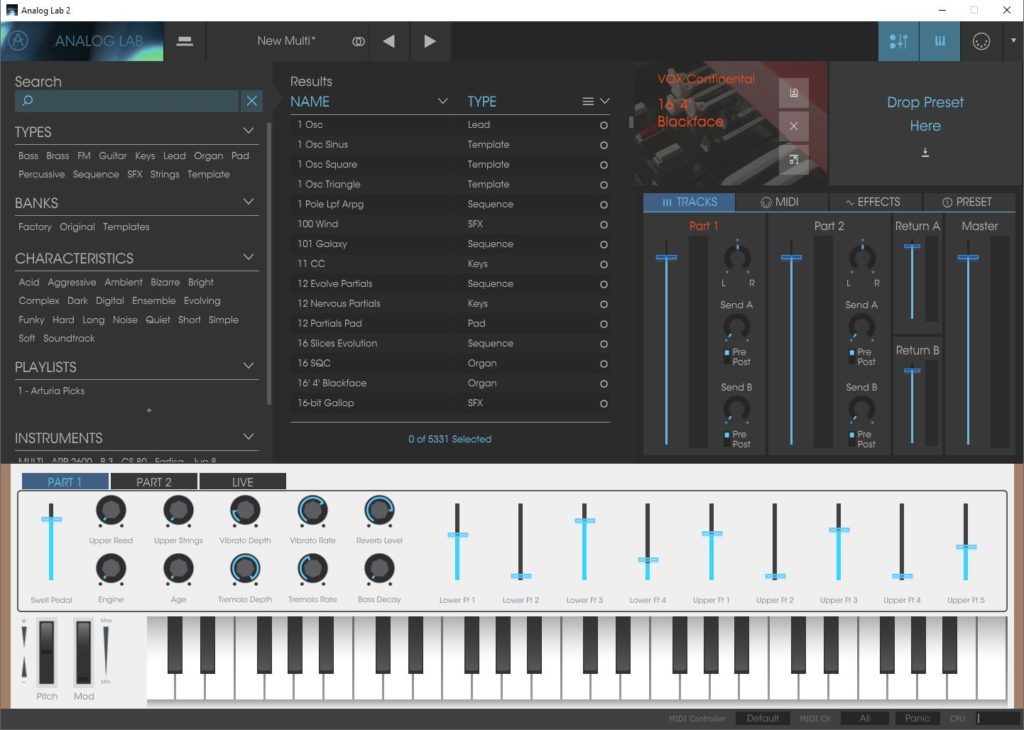Toggle the circle marker for 11 CC
Screen dimensions: 1024x730
tap(603, 264)
